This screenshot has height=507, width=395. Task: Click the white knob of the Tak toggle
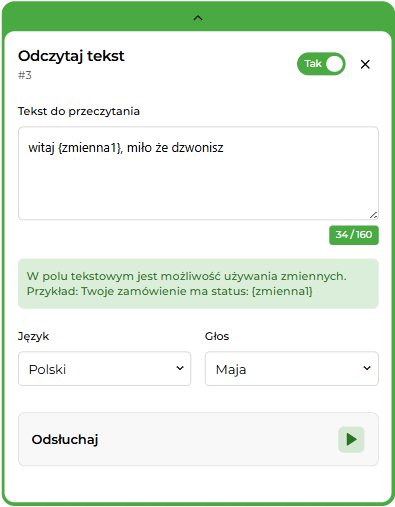(334, 64)
